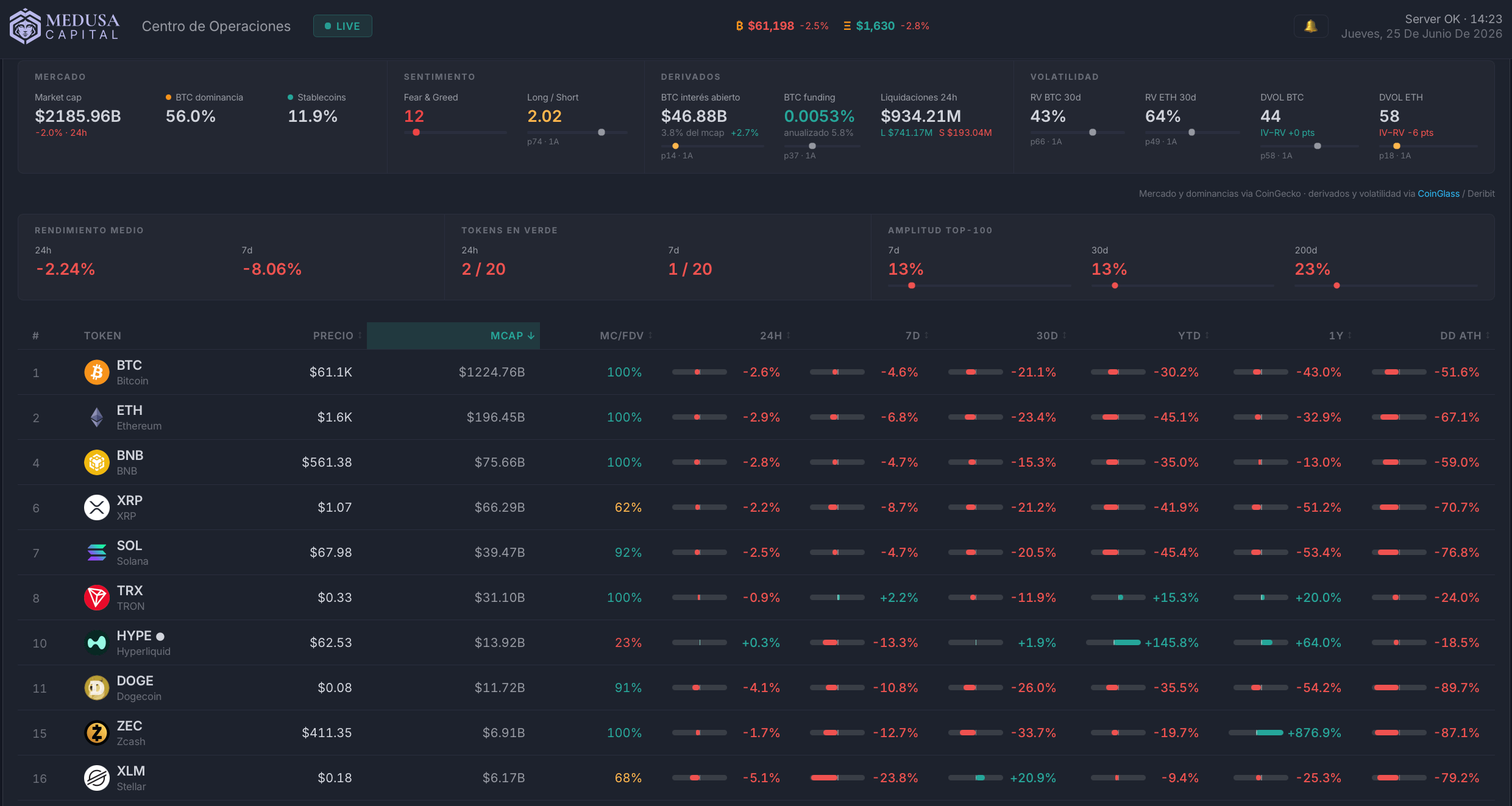Sort table by 7D column

pos(917,336)
